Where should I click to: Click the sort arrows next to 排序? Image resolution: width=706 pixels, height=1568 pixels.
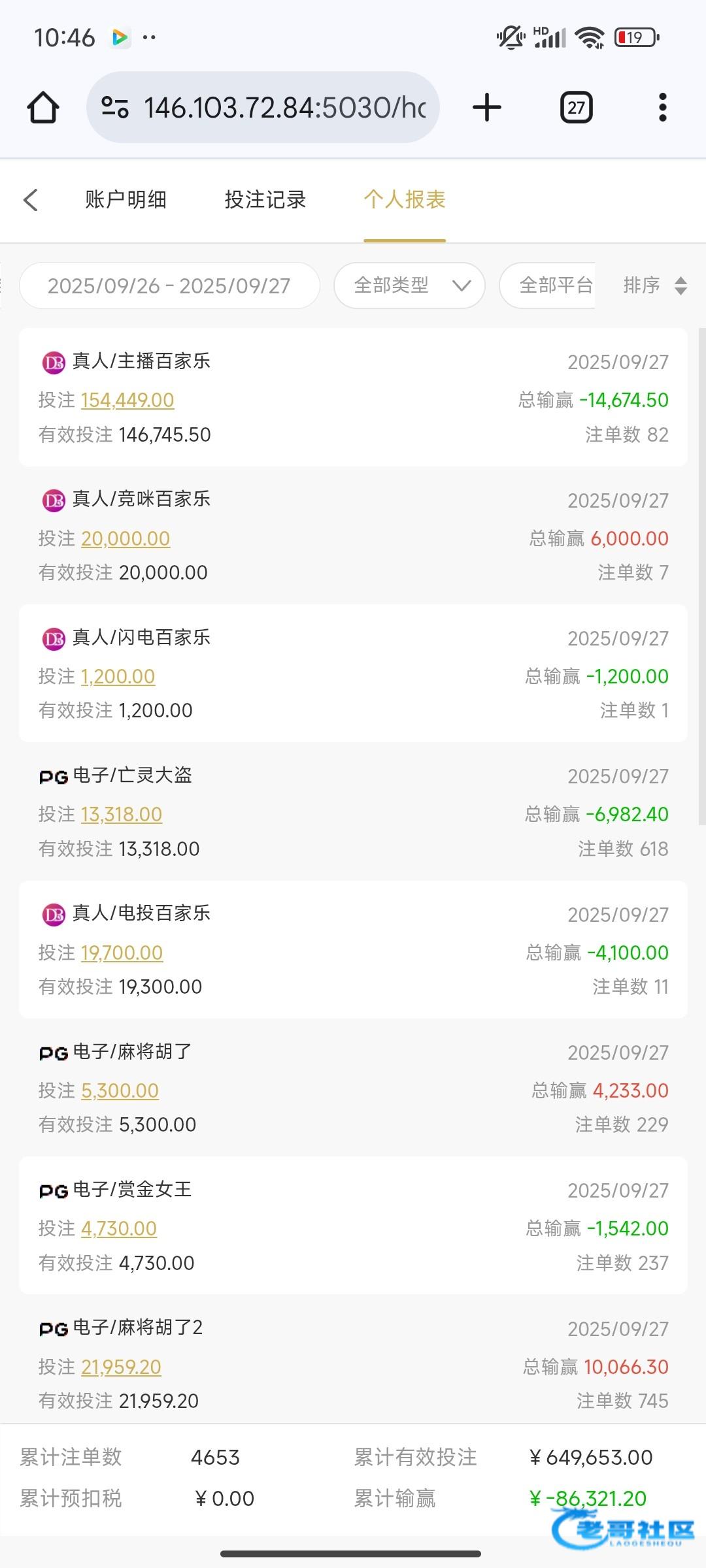click(681, 286)
